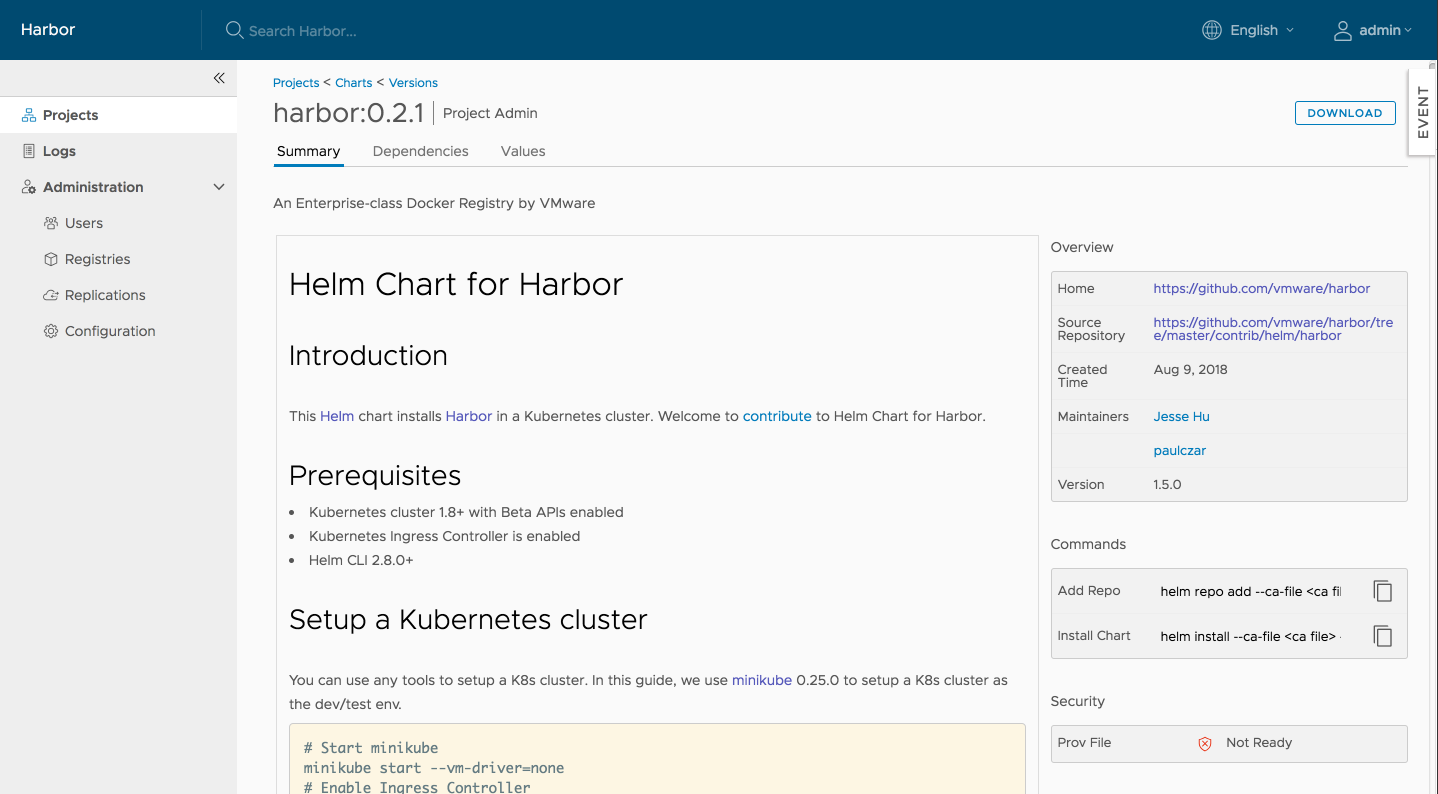Click the Harbor link in the introduction
Screen dimensions: 1438x794
click(469, 416)
